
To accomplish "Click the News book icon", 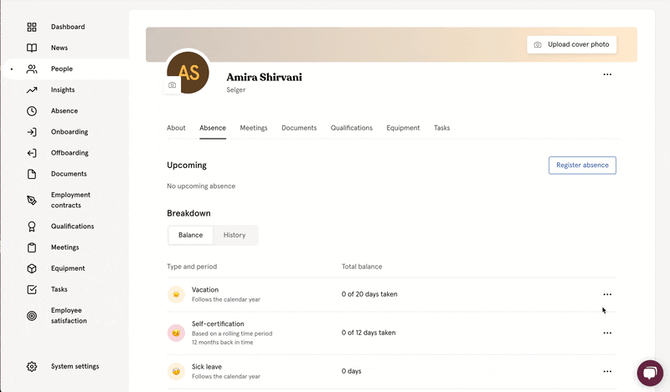I will click(32, 48).
